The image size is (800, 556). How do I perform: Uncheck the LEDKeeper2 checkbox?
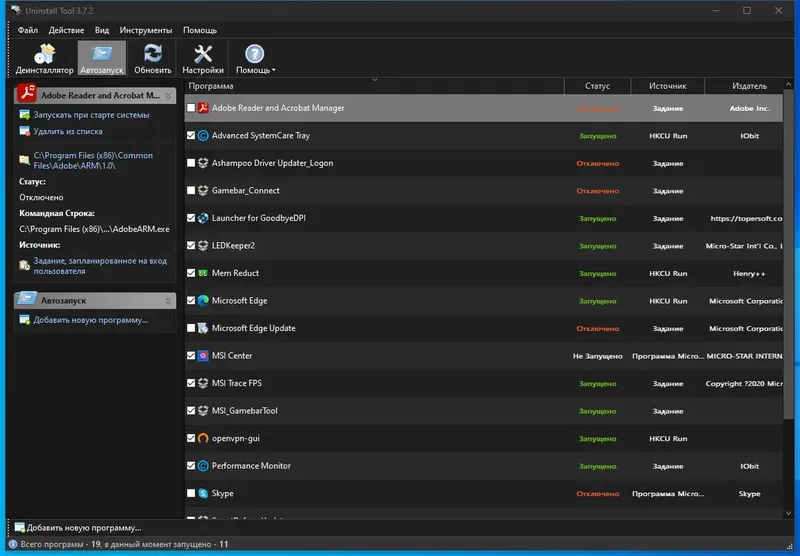191,245
